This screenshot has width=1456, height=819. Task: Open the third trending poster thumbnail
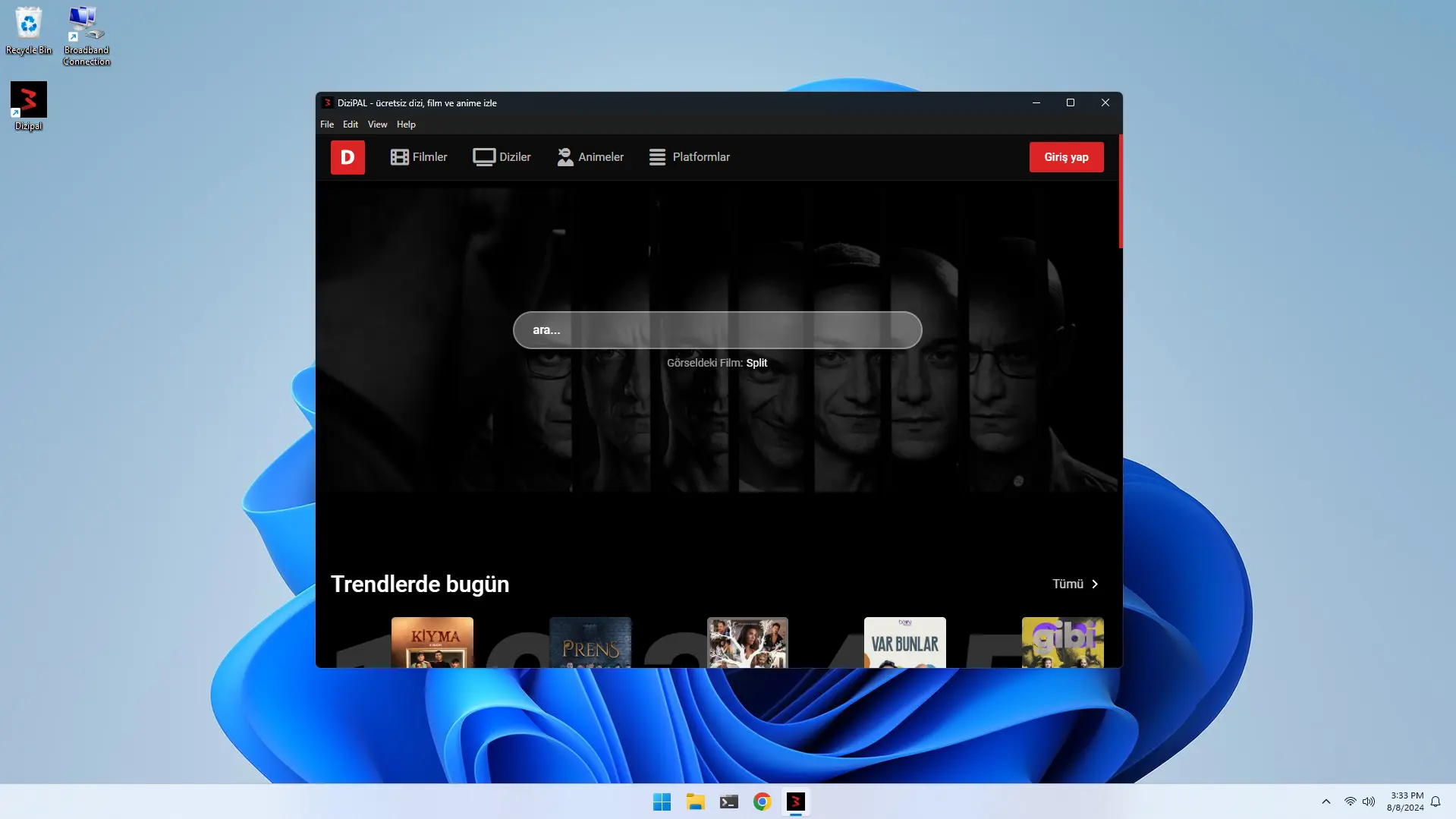click(747, 643)
